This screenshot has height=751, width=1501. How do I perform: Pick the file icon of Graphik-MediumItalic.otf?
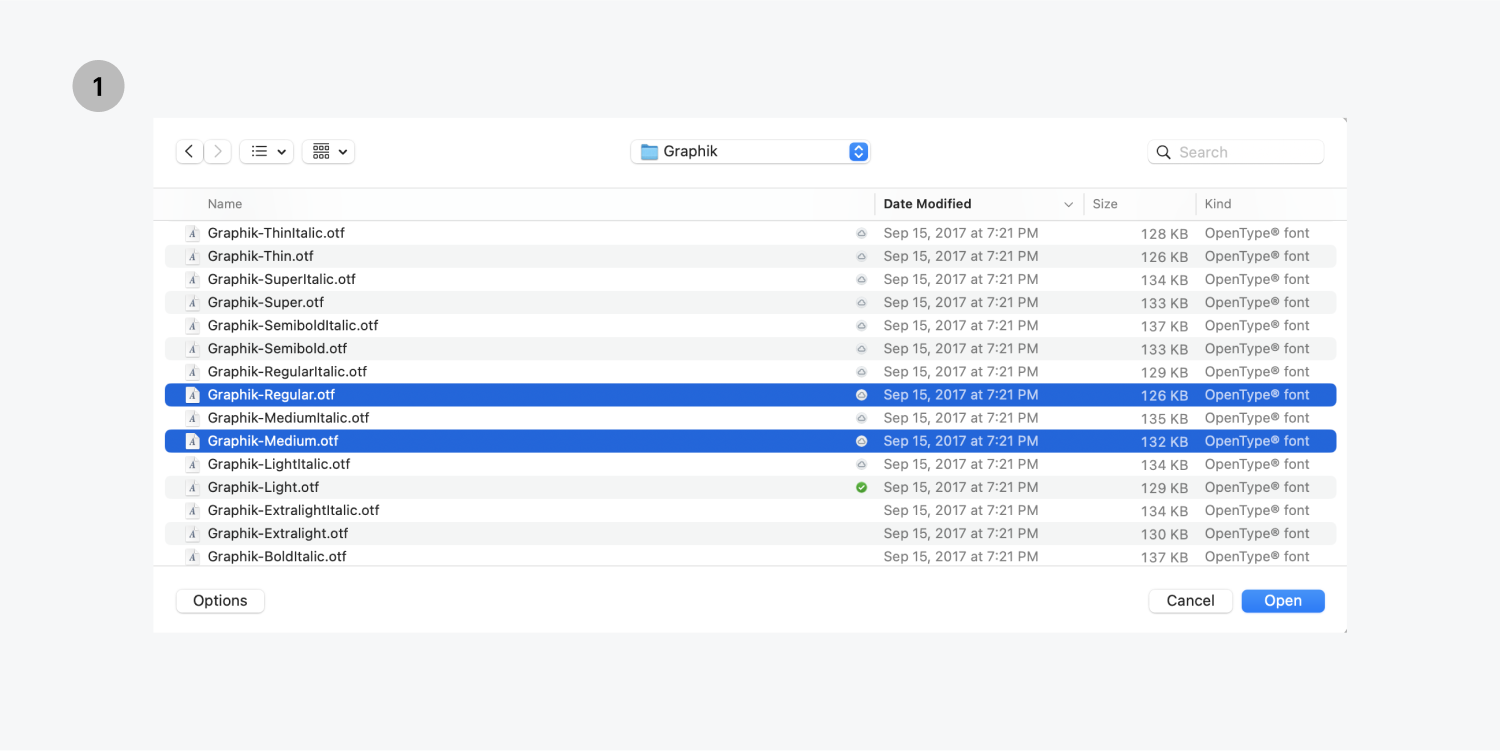click(193, 418)
